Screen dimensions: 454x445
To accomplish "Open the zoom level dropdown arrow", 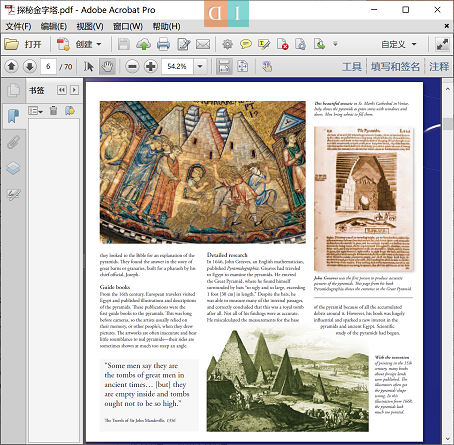I will click(200, 66).
